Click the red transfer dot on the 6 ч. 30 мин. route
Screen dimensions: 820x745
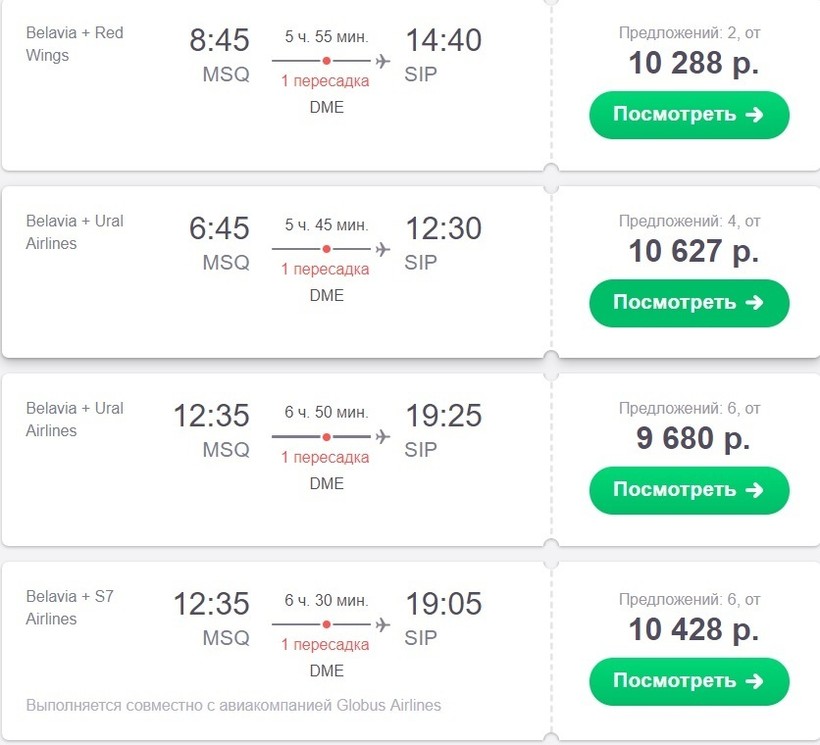(326, 624)
